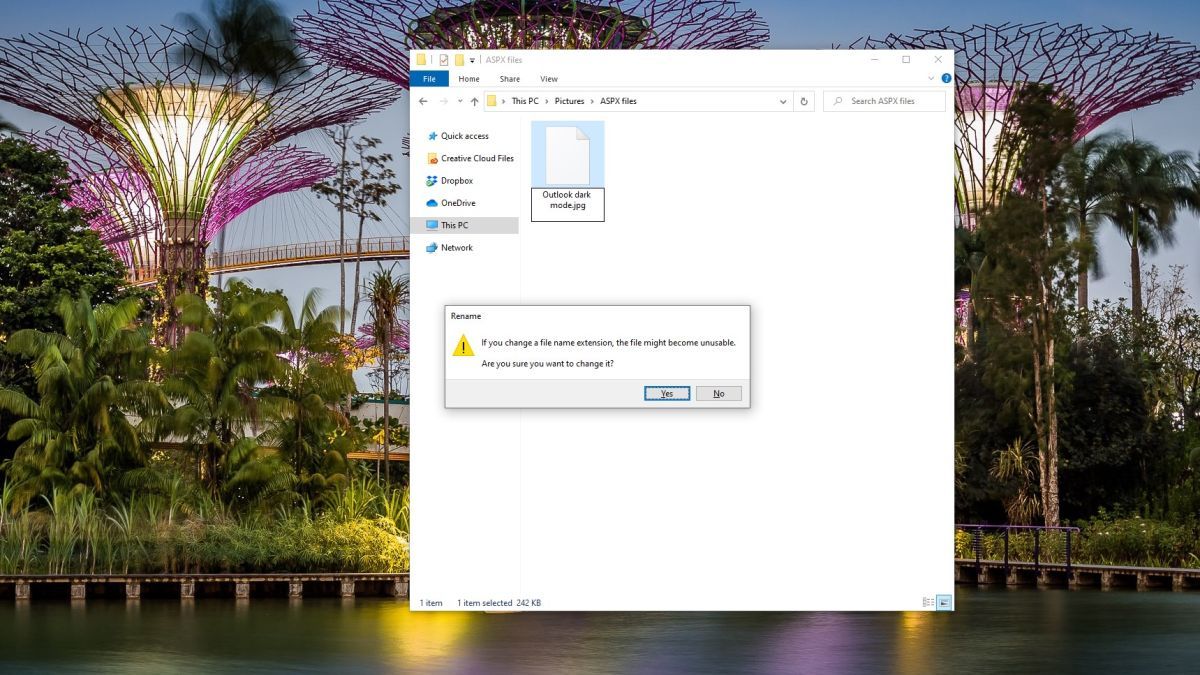
Task: Select Network in the sidebar
Action: [x=455, y=247]
